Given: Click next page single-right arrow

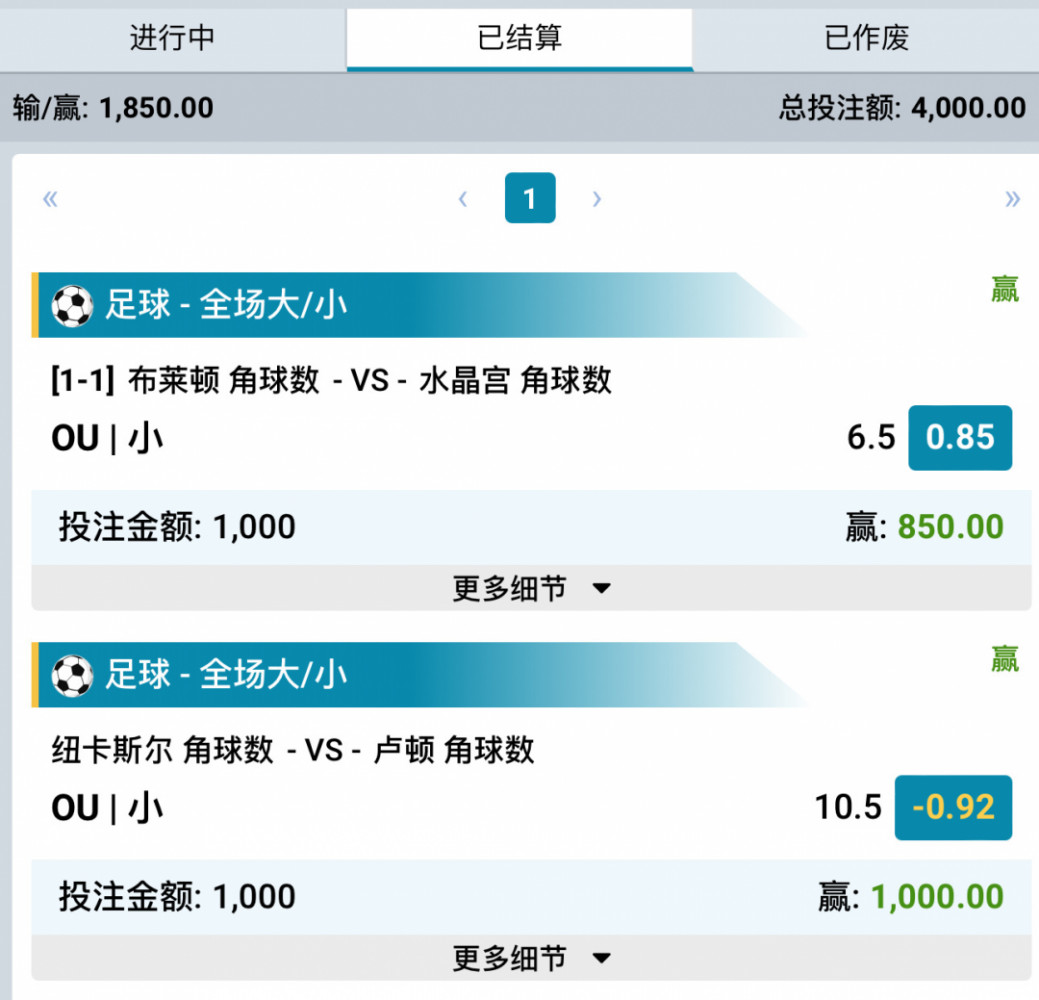Looking at the screenshot, I should (x=596, y=199).
